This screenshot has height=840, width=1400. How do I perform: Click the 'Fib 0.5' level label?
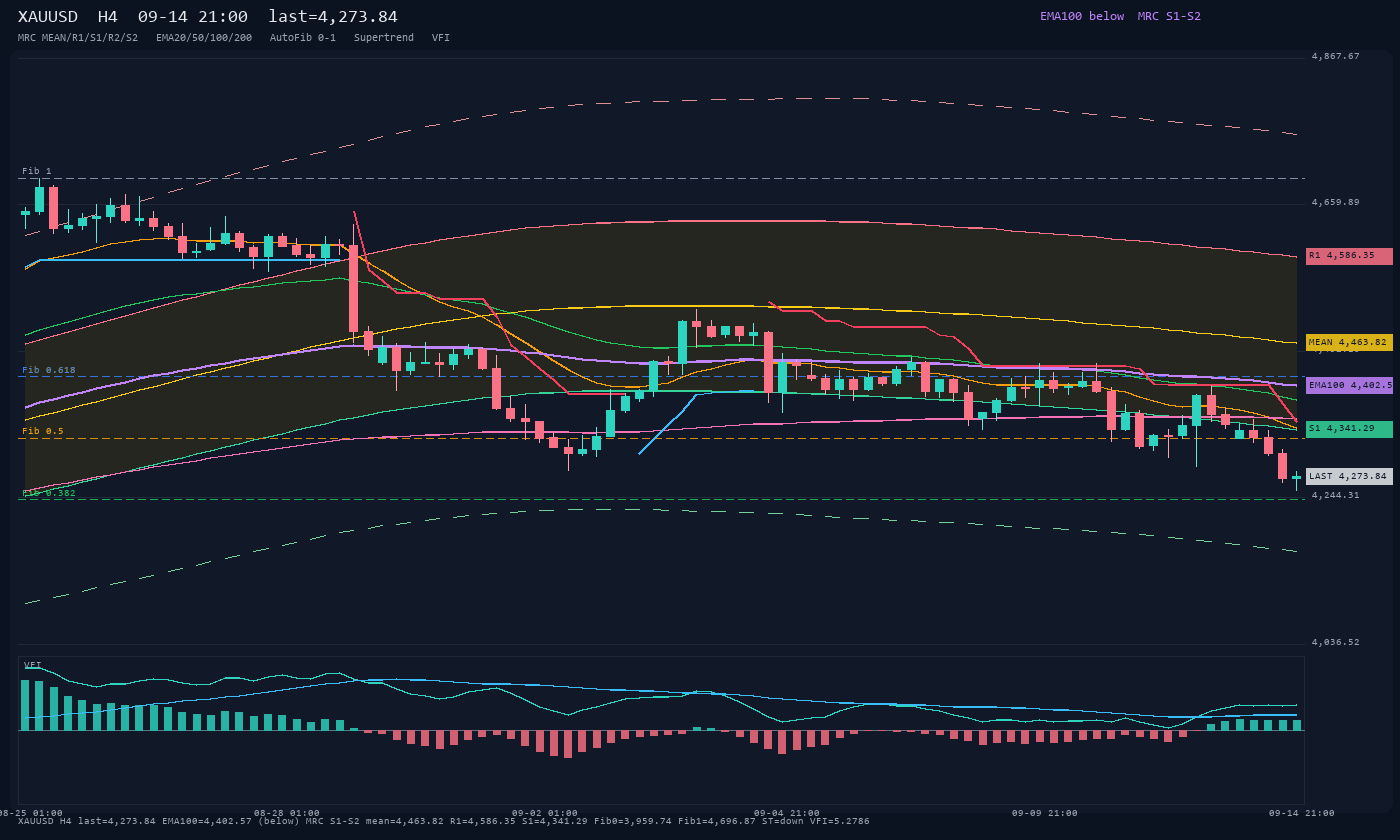pyautogui.click(x=43, y=431)
